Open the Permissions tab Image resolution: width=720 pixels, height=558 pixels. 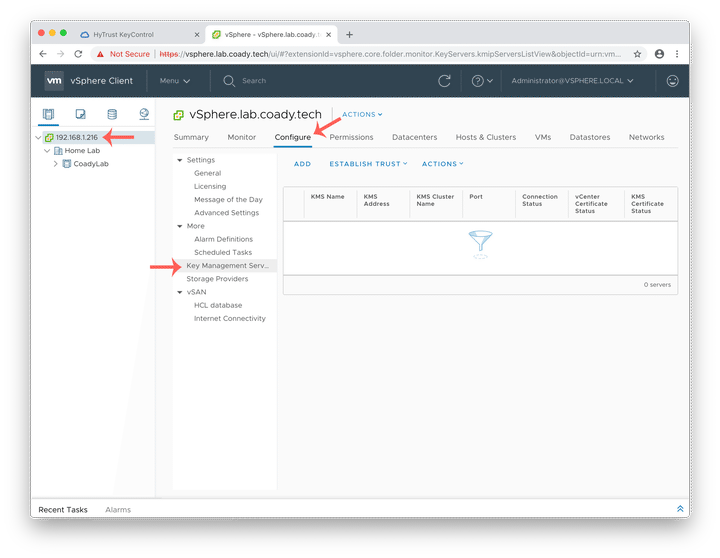pos(351,137)
